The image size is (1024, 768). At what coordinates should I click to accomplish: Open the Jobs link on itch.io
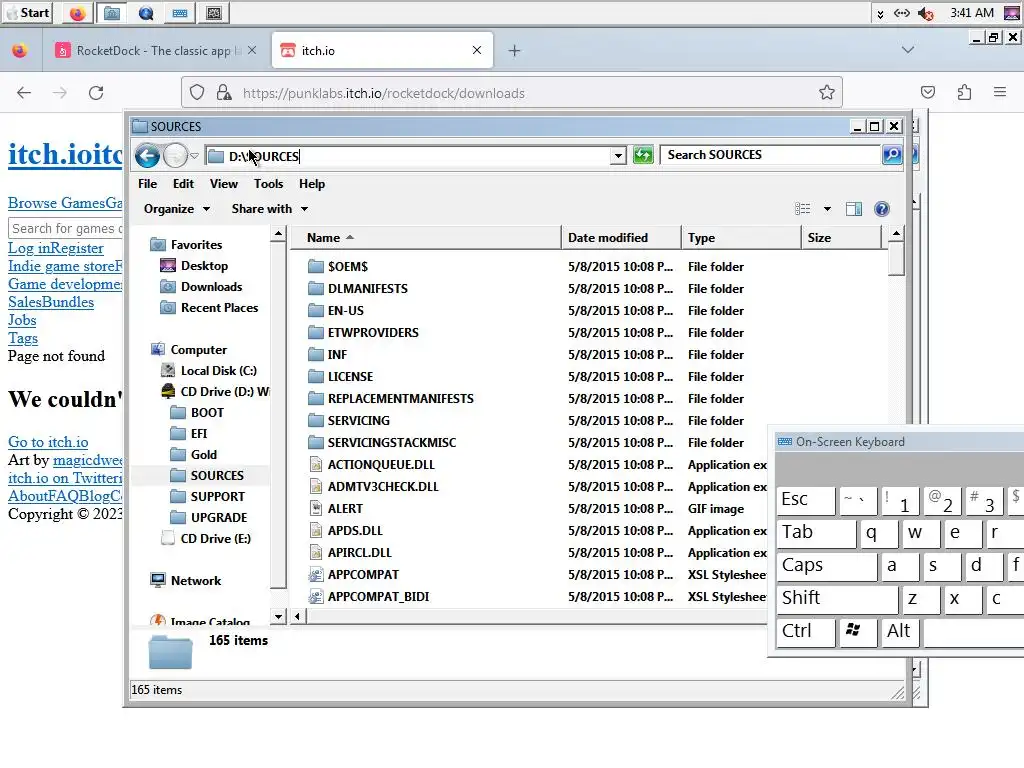(x=22, y=320)
